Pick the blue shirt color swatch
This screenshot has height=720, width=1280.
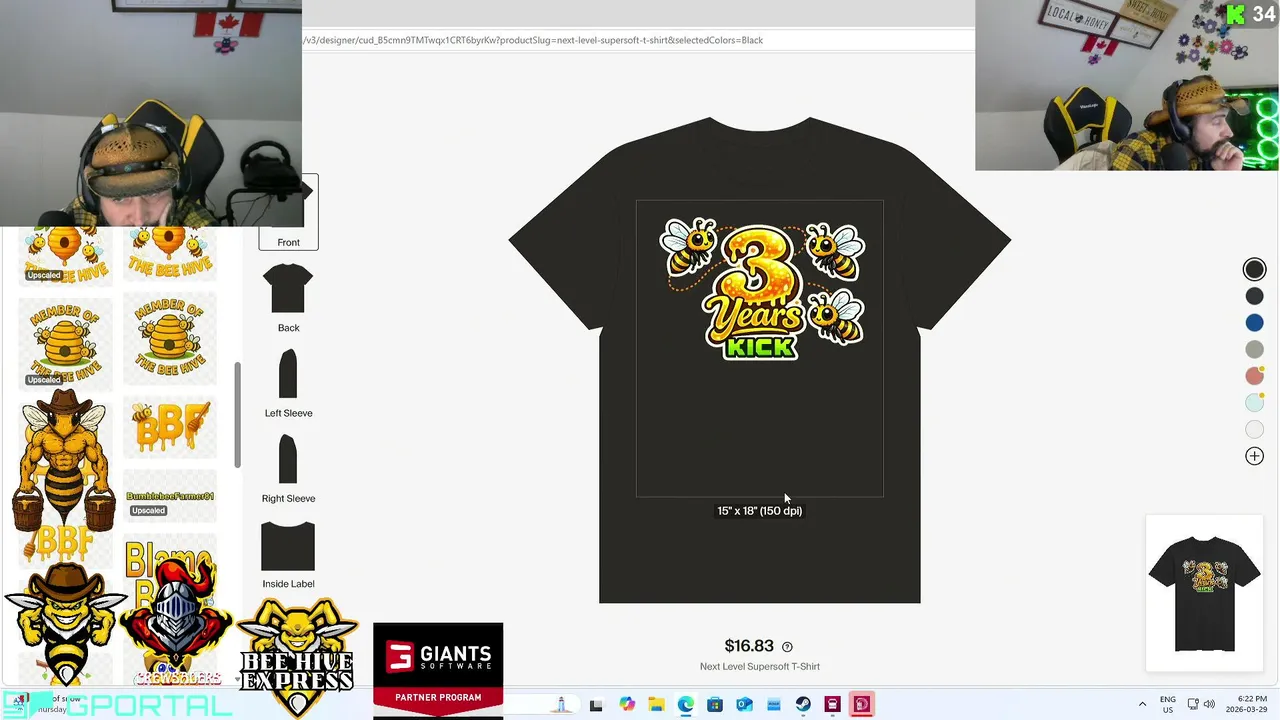pos(1254,323)
